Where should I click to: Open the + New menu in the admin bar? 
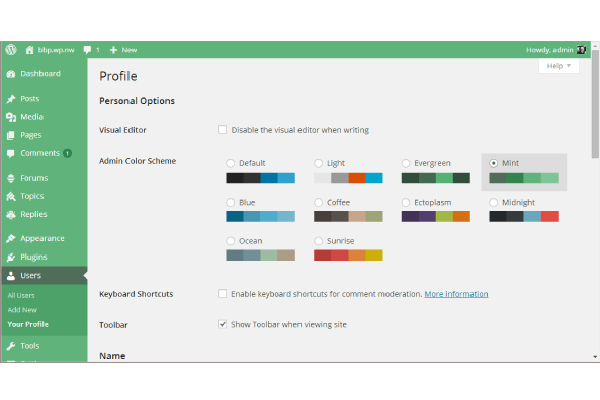click(123, 49)
